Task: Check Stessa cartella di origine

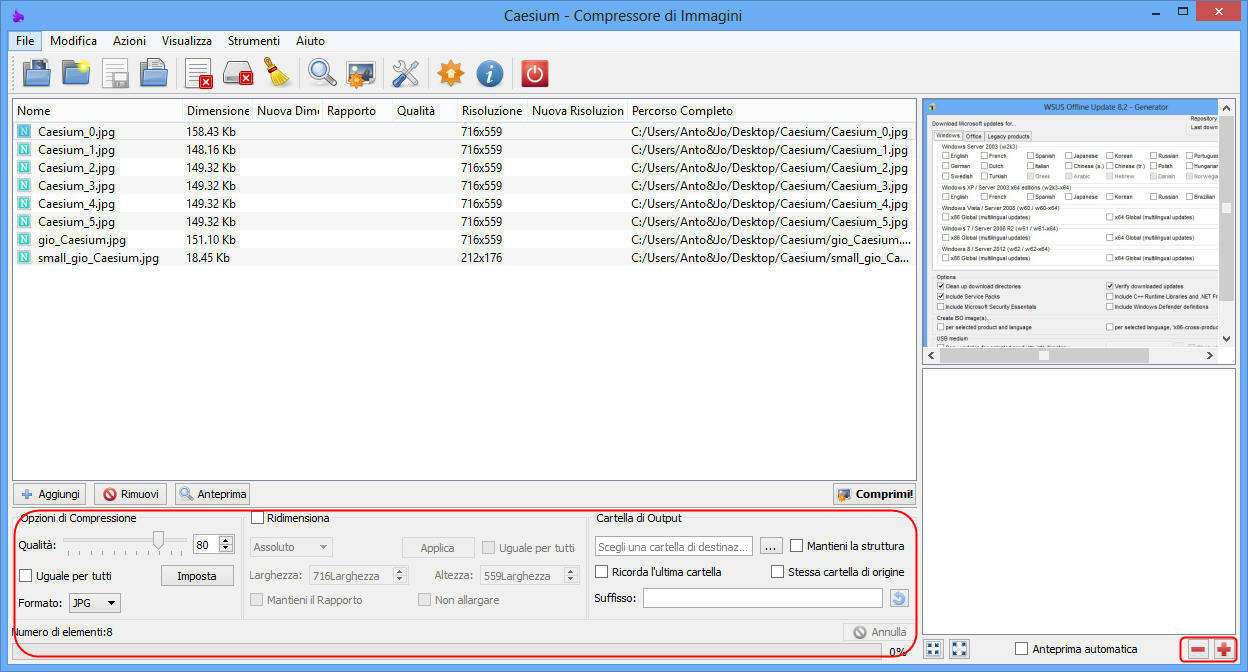Action: click(x=777, y=572)
